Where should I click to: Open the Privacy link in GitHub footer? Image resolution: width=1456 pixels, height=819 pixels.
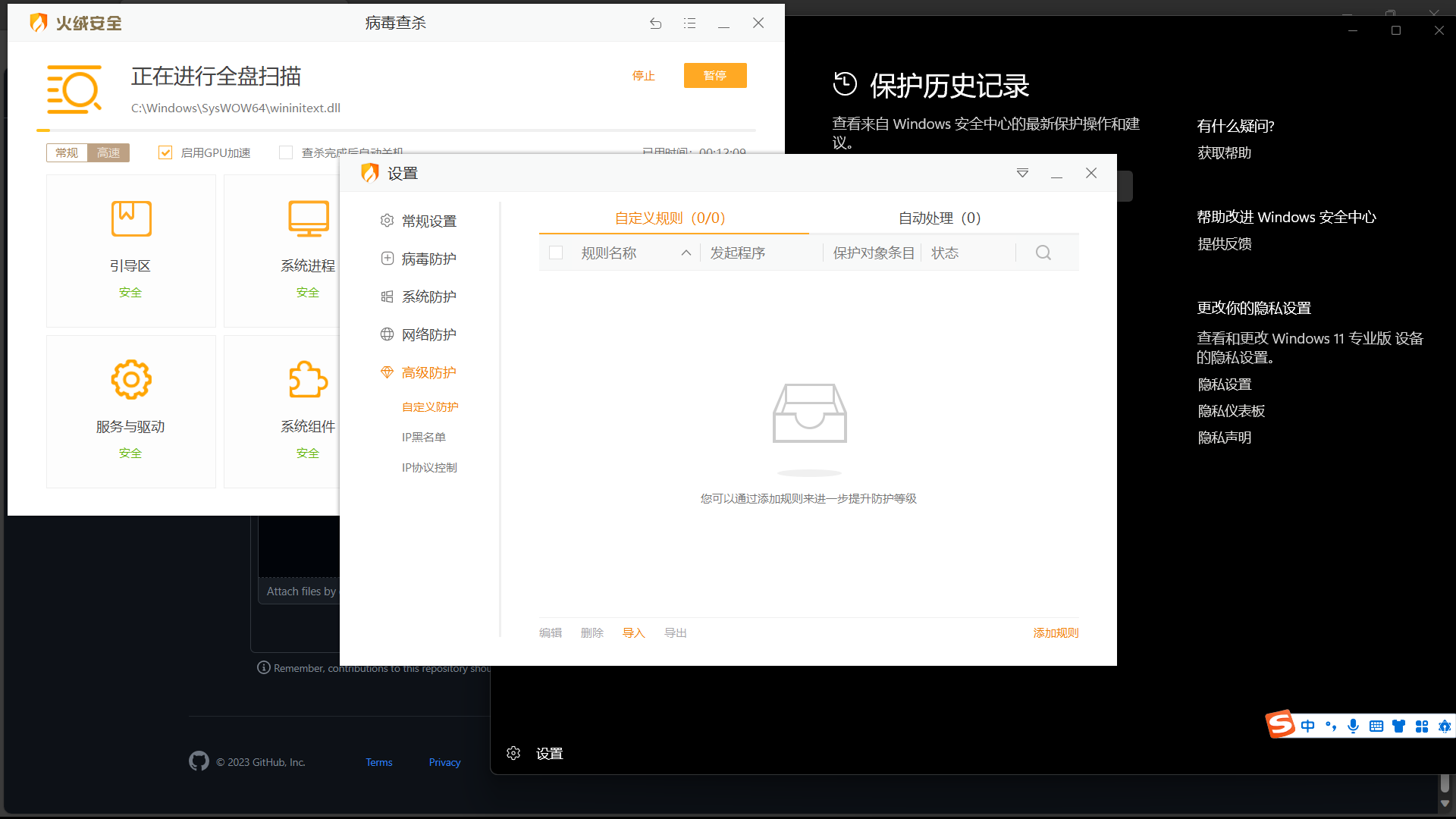point(444,761)
